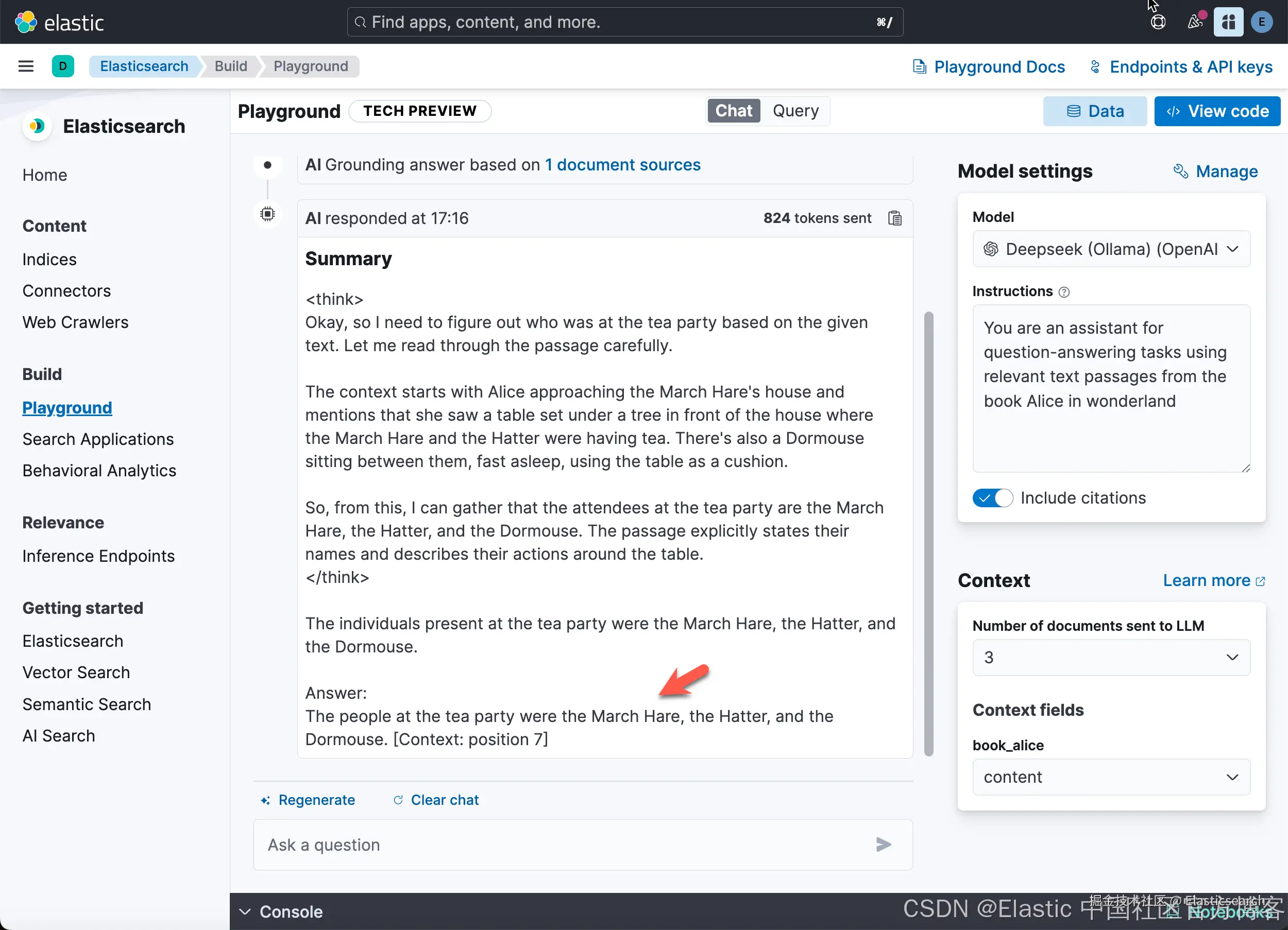Open number of documents dropdown
Viewport: 1288px width, 930px height.
(x=1111, y=657)
